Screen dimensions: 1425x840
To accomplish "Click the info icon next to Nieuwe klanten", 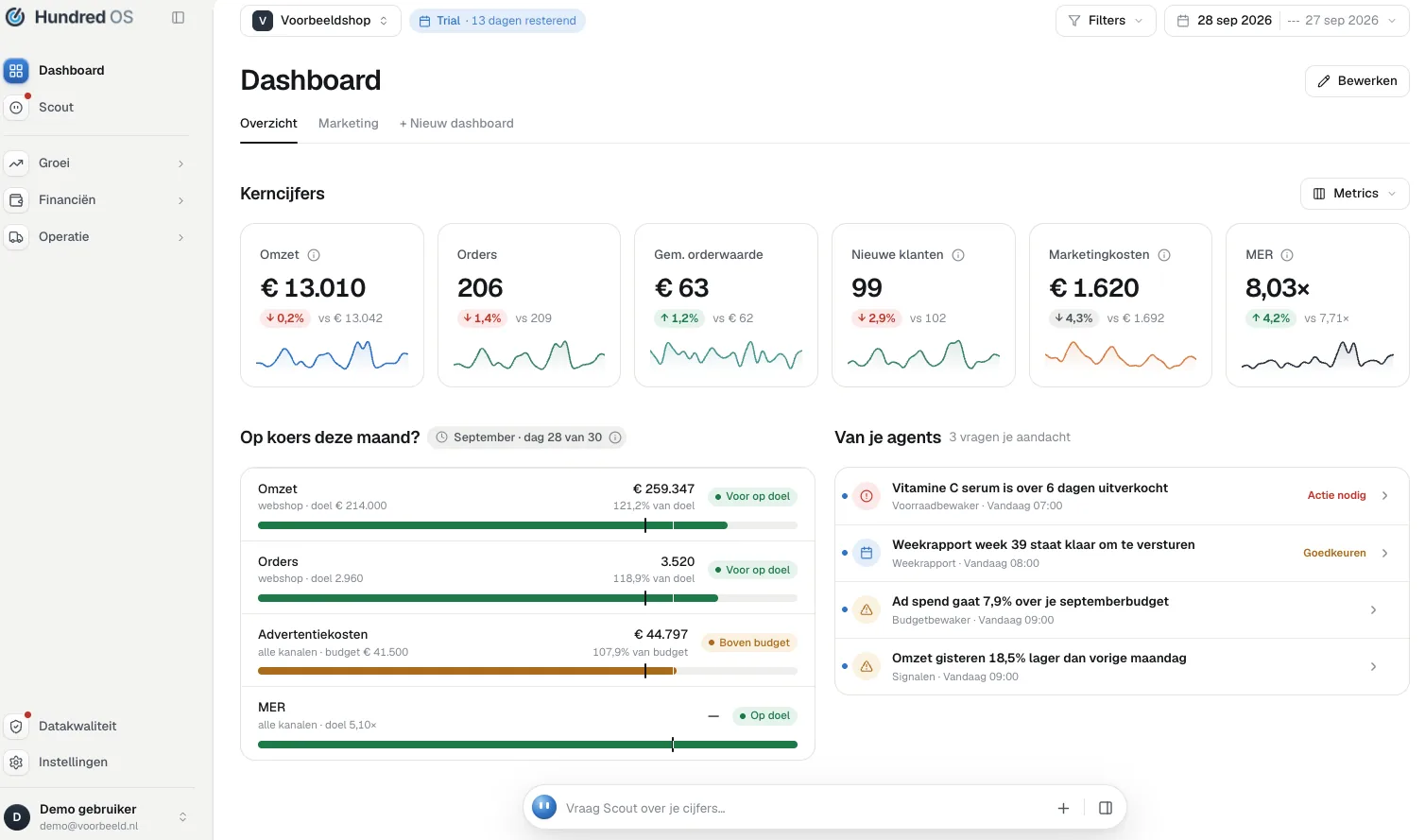I will (x=958, y=255).
